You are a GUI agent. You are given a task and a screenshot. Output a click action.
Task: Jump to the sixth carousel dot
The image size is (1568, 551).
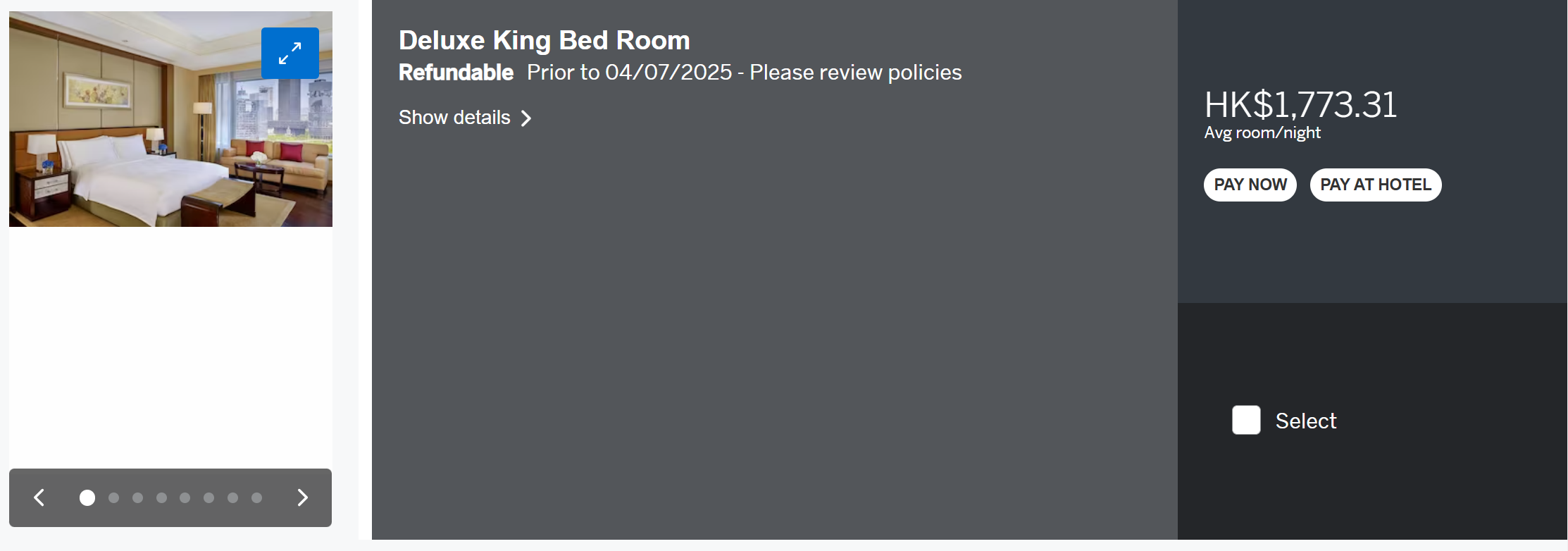pyautogui.click(x=209, y=497)
